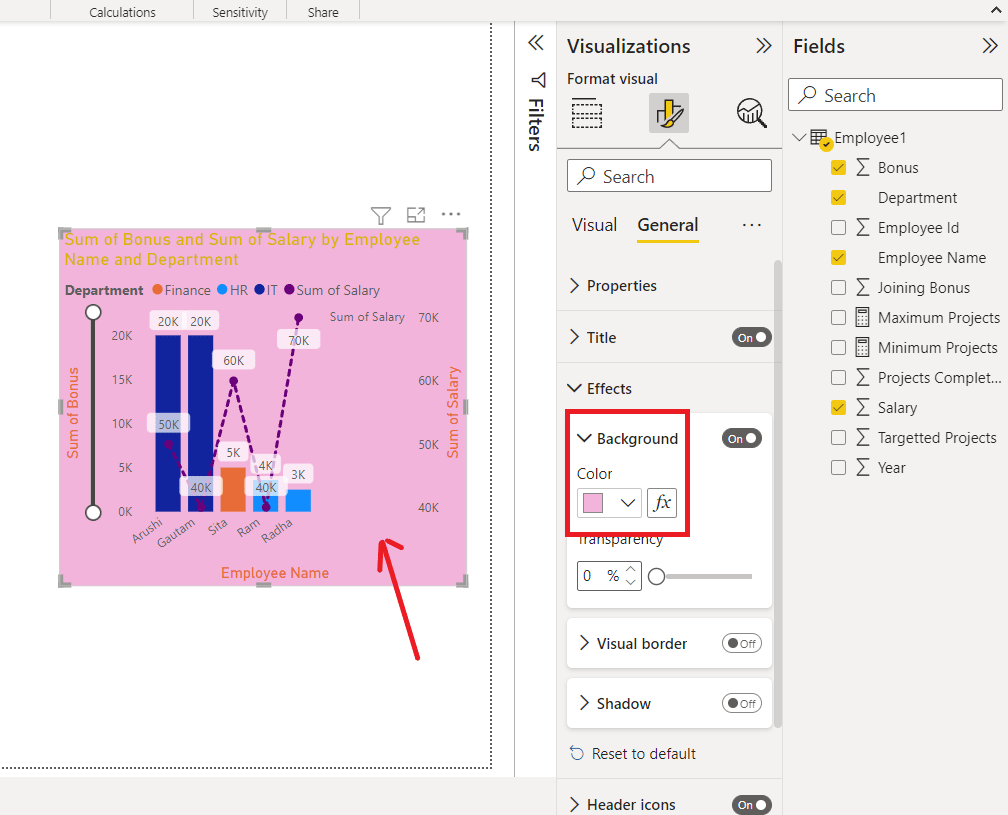Collapse the Fields pane double arrow
Screen dimensions: 1008x815
pos(992,45)
